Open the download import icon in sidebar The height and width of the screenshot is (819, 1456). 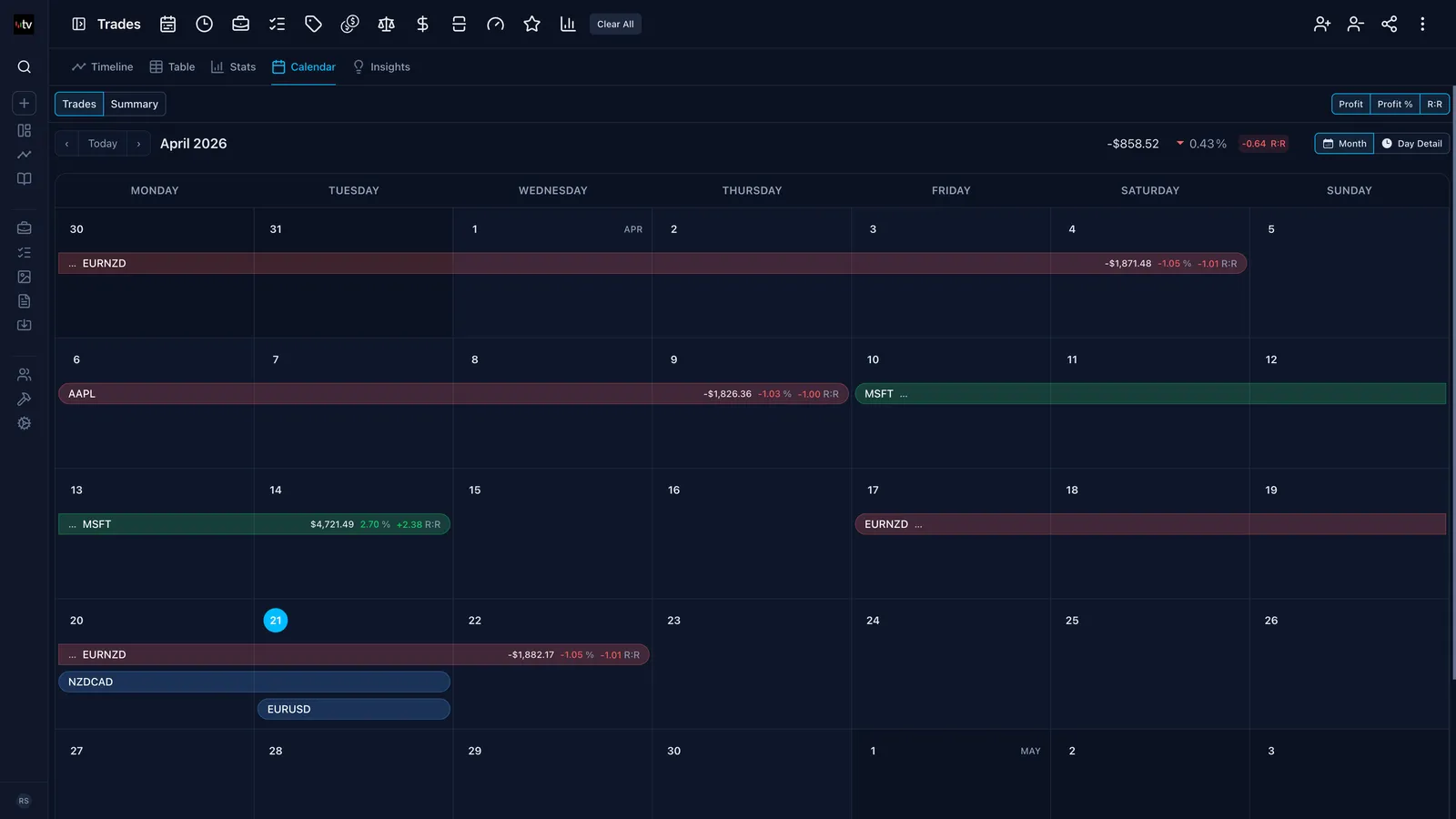25,325
